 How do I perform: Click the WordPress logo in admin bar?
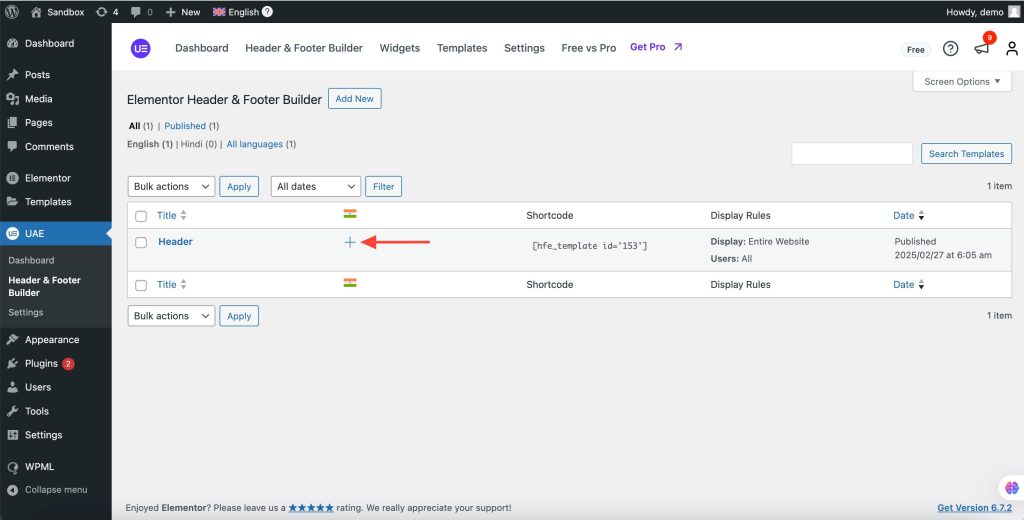coord(12,12)
